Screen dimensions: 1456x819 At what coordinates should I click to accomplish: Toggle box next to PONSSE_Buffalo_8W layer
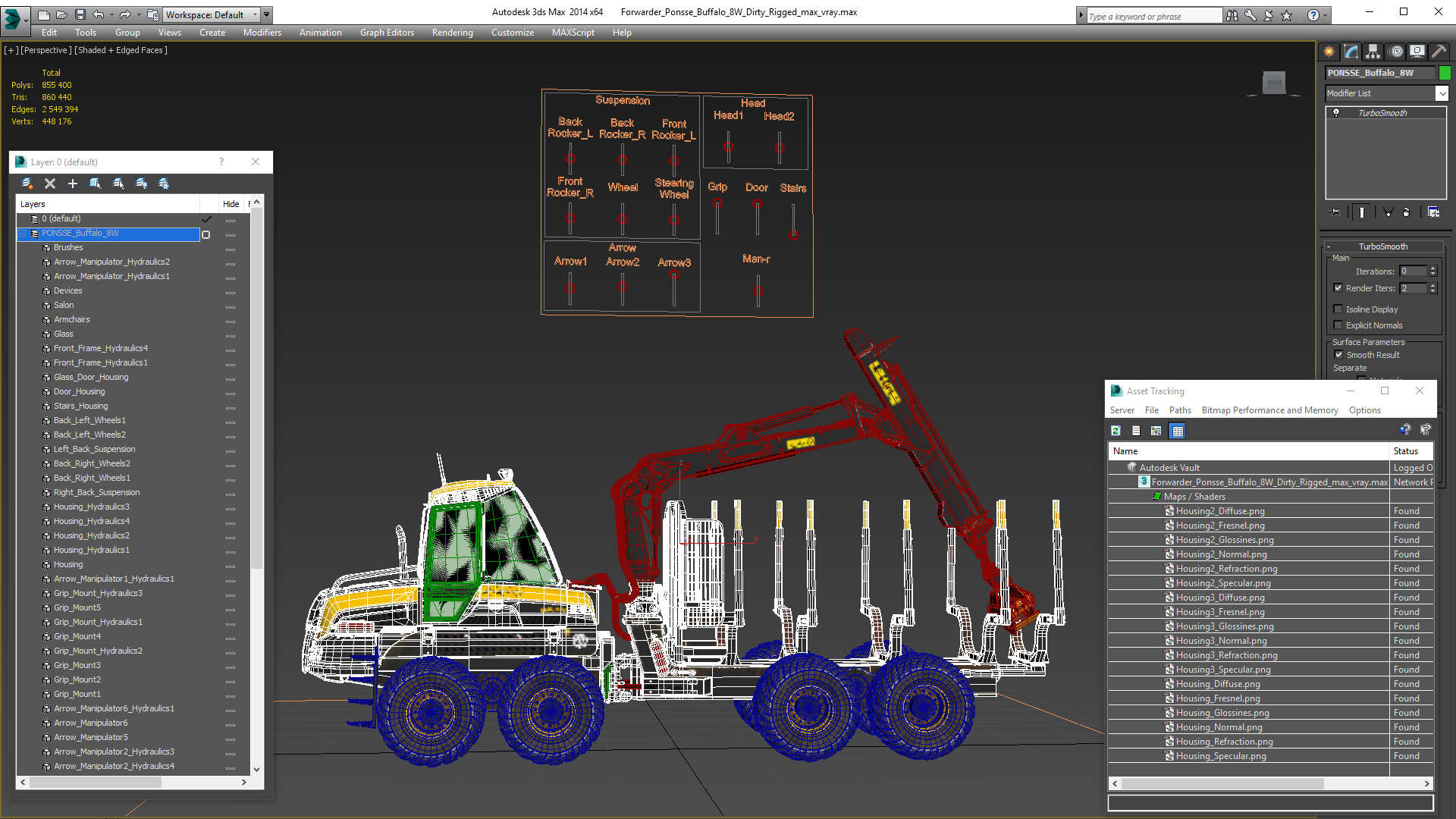pos(206,234)
